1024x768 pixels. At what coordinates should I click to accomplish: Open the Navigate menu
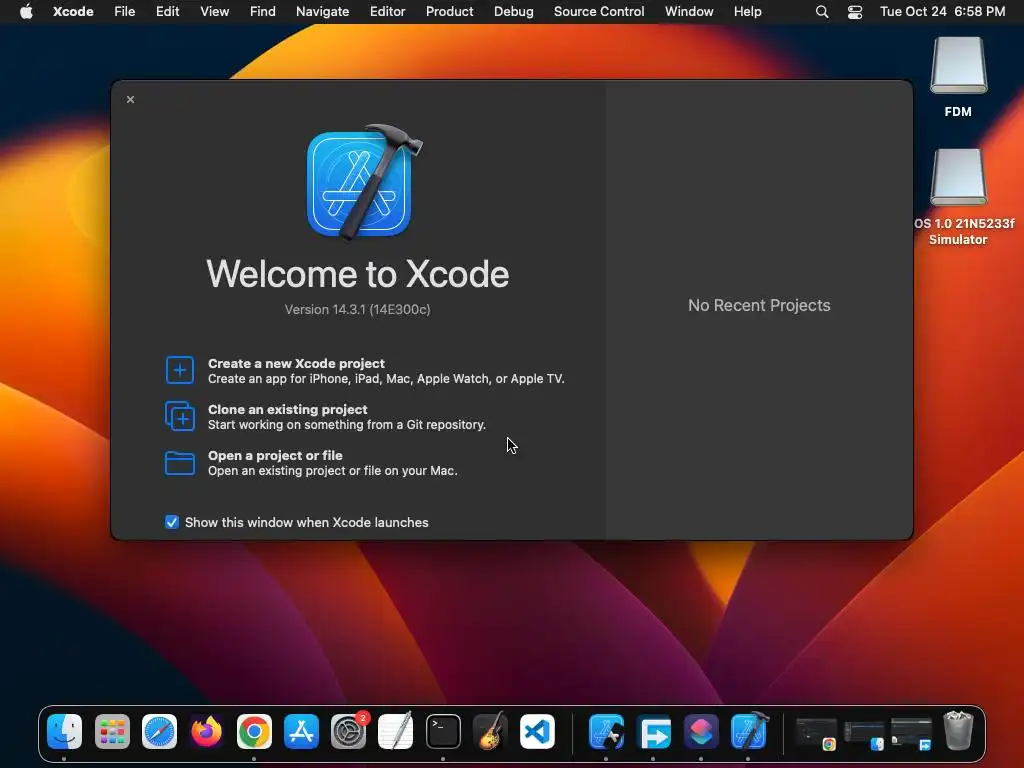click(x=323, y=12)
